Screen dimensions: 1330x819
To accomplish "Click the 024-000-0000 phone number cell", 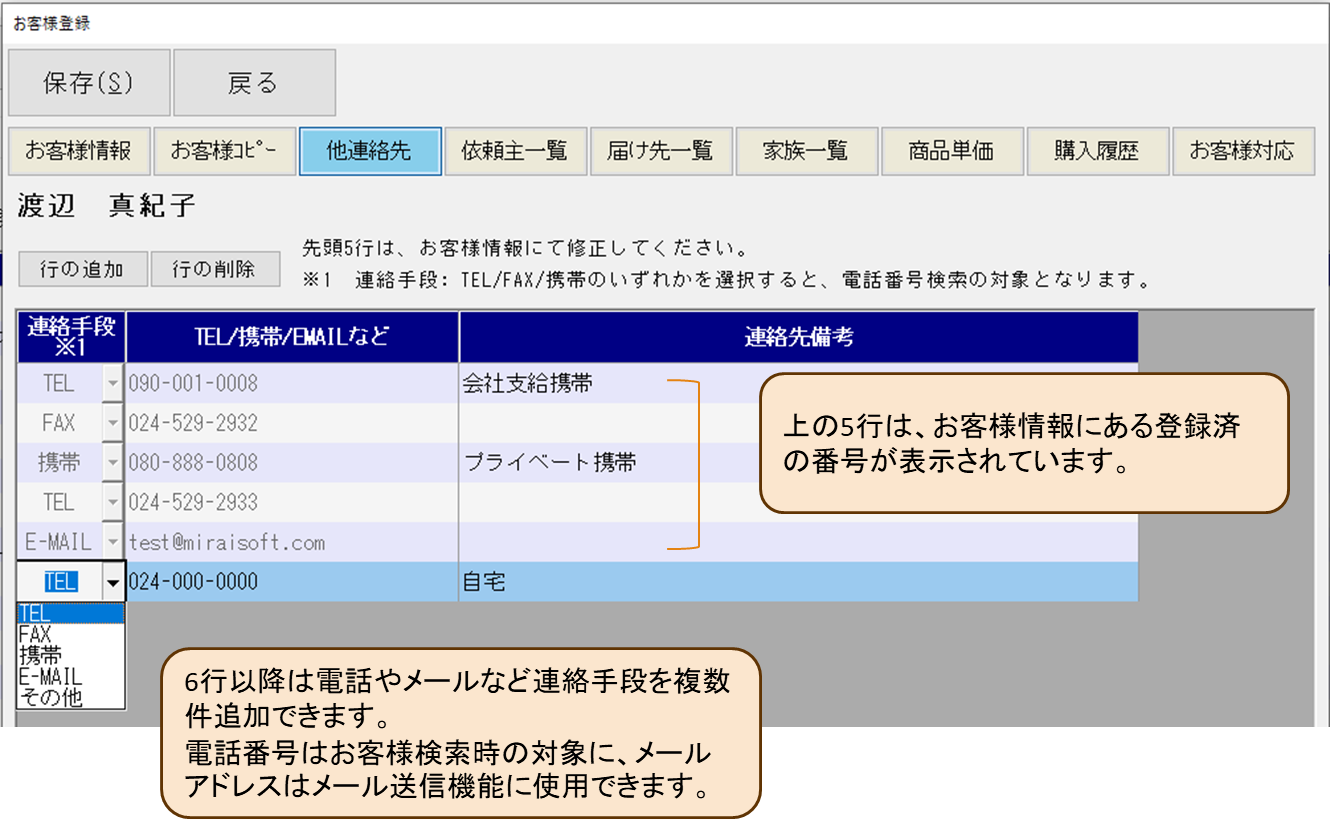I will 292,582.
